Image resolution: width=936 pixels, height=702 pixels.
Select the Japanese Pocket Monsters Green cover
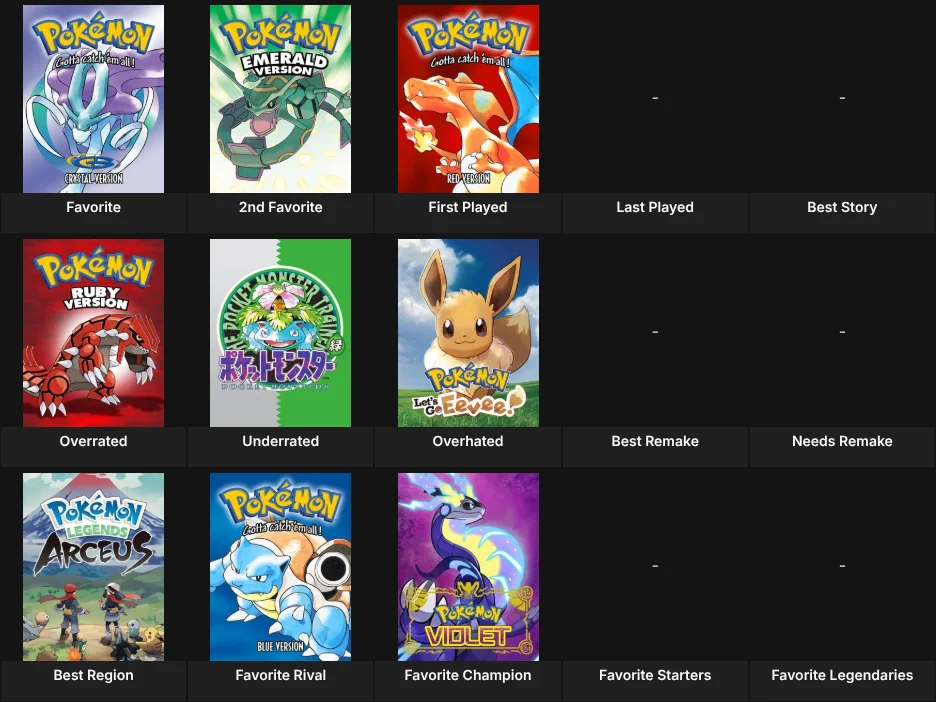pos(281,333)
